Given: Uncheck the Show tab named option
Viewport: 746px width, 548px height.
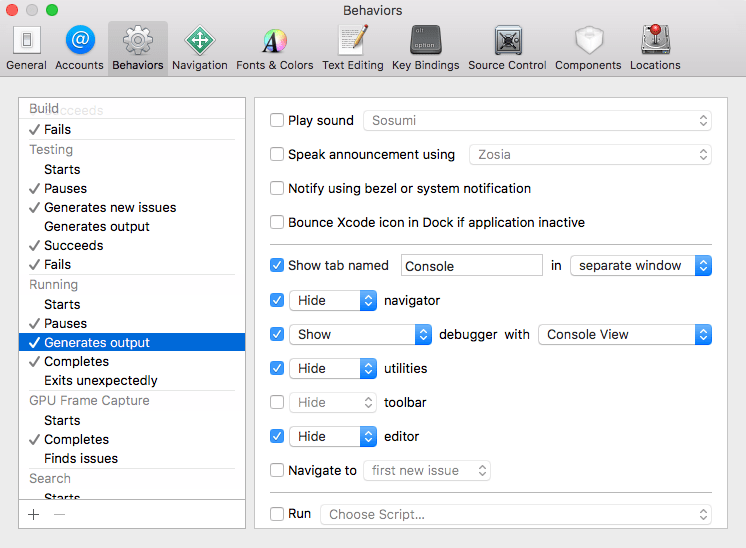Looking at the screenshot, I should point(277,266).
